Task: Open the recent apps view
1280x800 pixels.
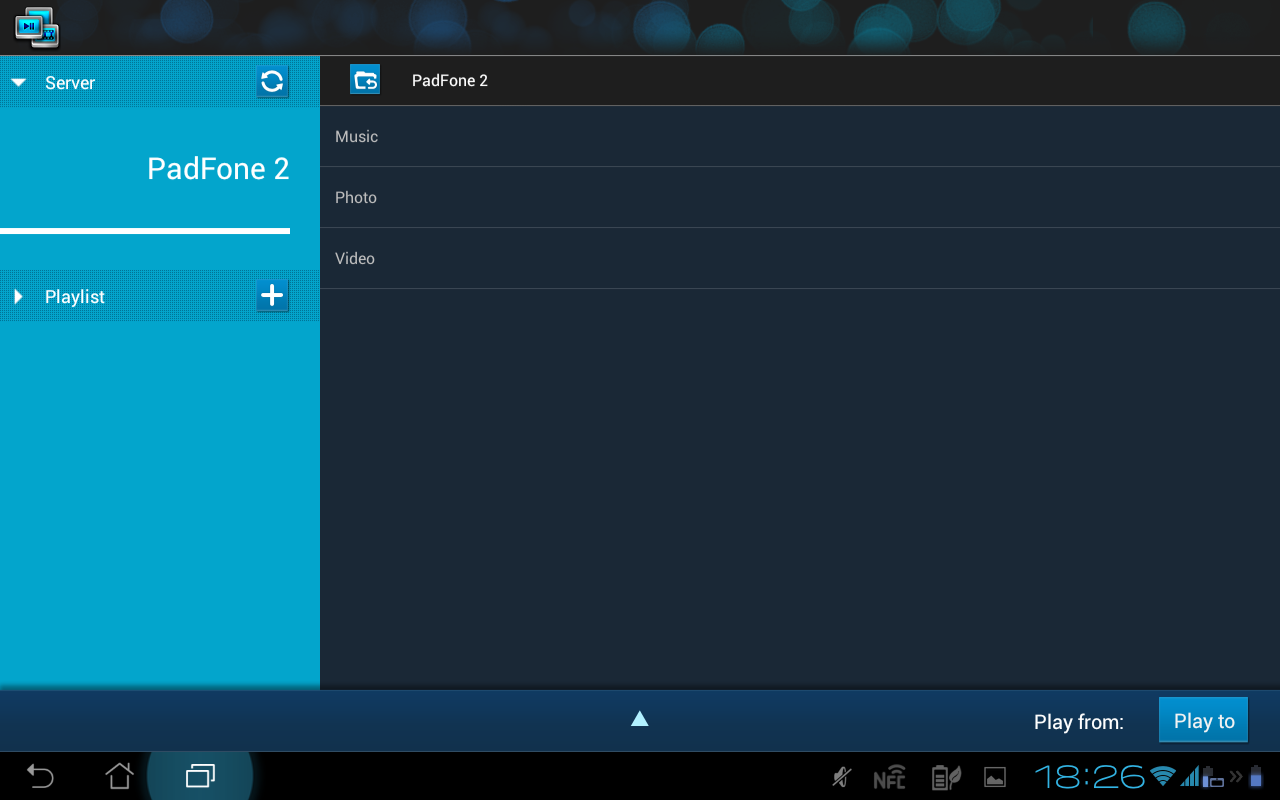Action: click(200, 776)
